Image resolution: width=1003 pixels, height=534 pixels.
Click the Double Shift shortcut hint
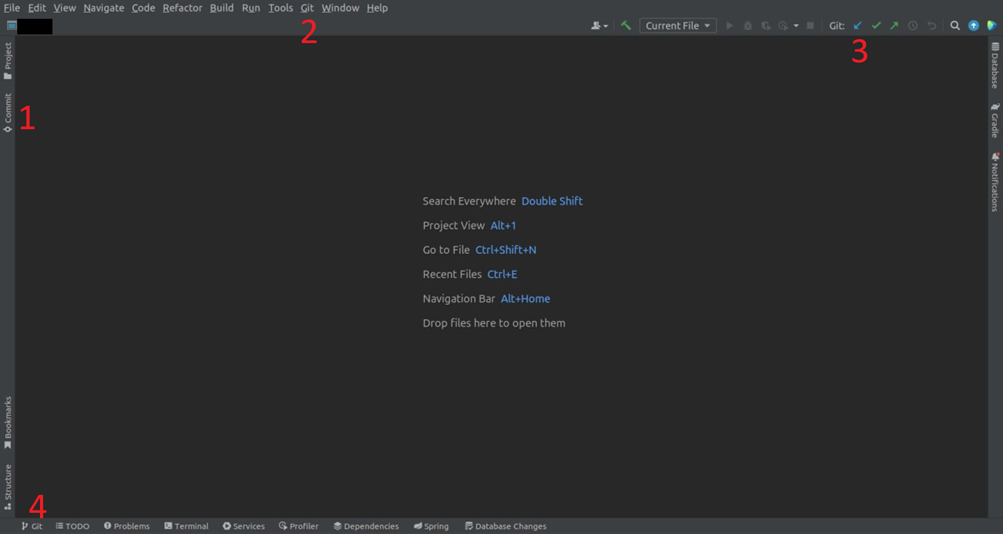552,201
